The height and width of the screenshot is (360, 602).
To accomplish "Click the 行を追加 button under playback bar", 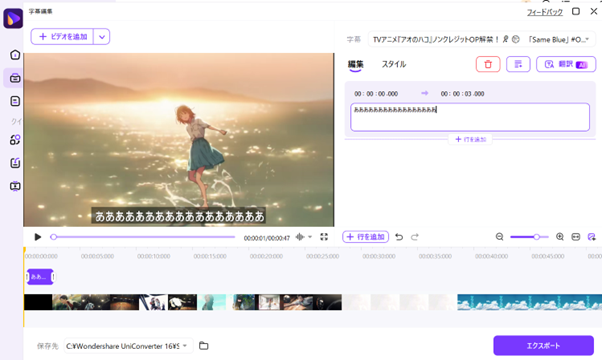I will click(366, 237).
